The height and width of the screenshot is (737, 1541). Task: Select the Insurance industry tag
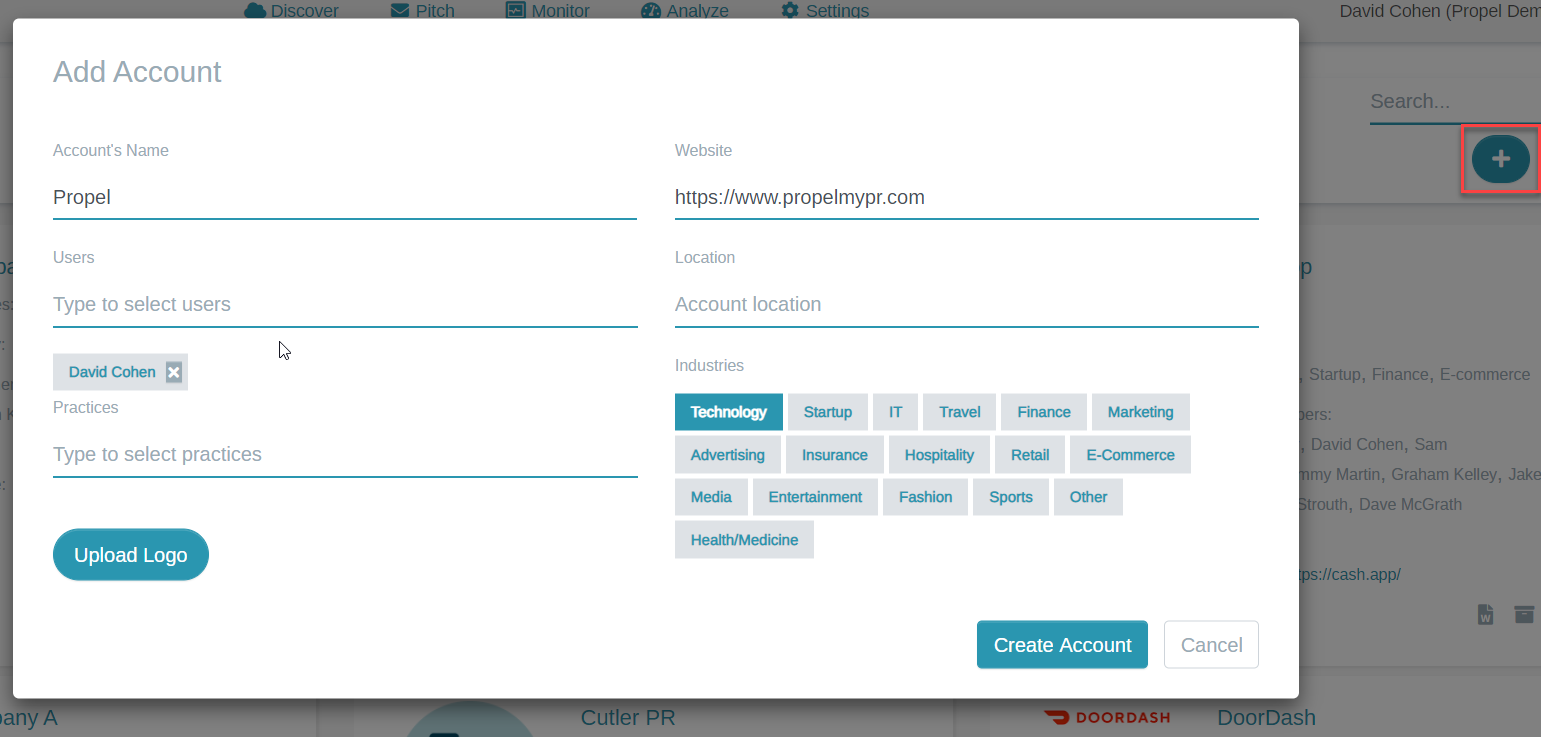(x=835, y=455)
